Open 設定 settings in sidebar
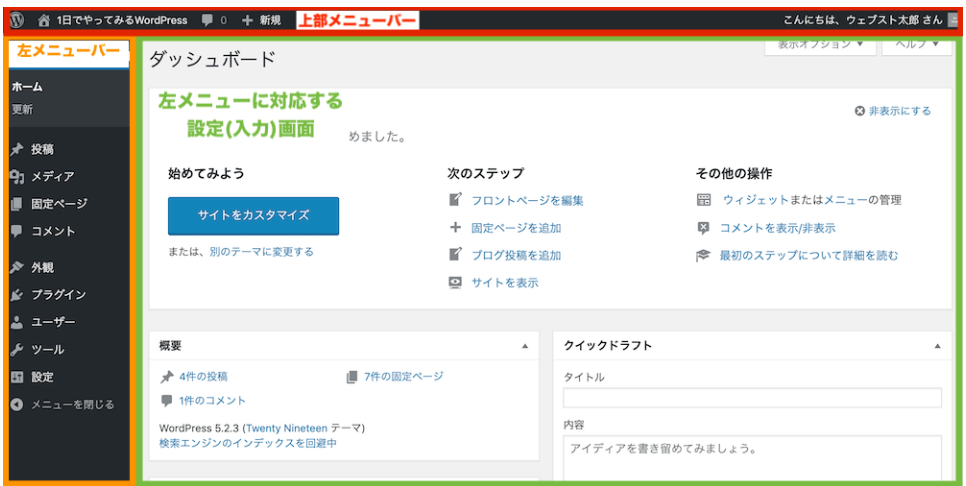Image resolution: width=966 pixels, height=486 pixels. tap(42, 377)
